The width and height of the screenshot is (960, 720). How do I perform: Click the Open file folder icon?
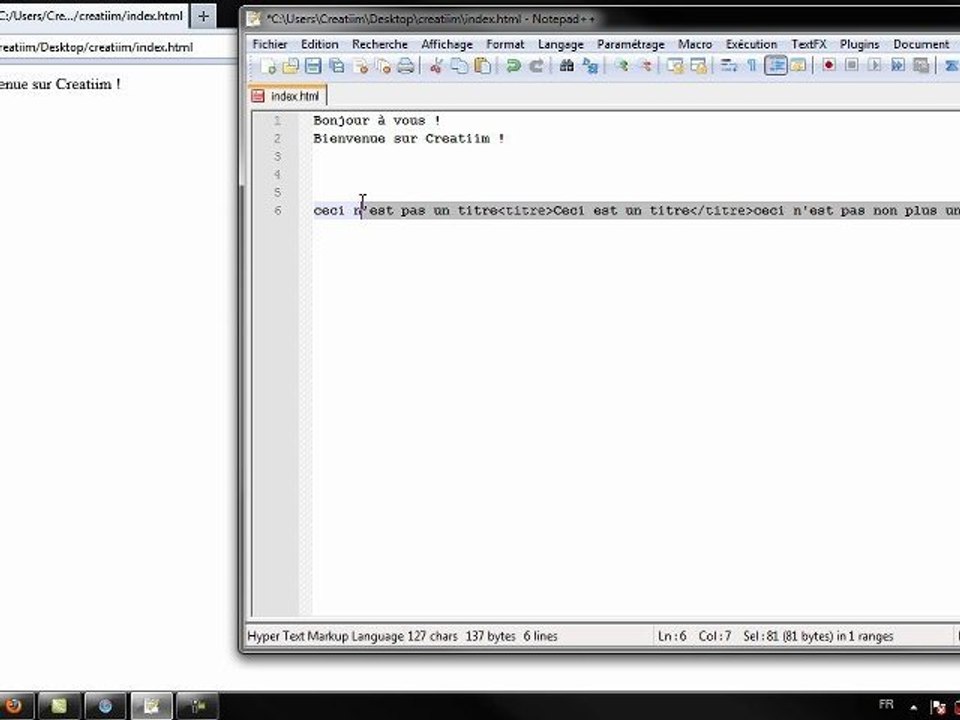coord(290,66)
